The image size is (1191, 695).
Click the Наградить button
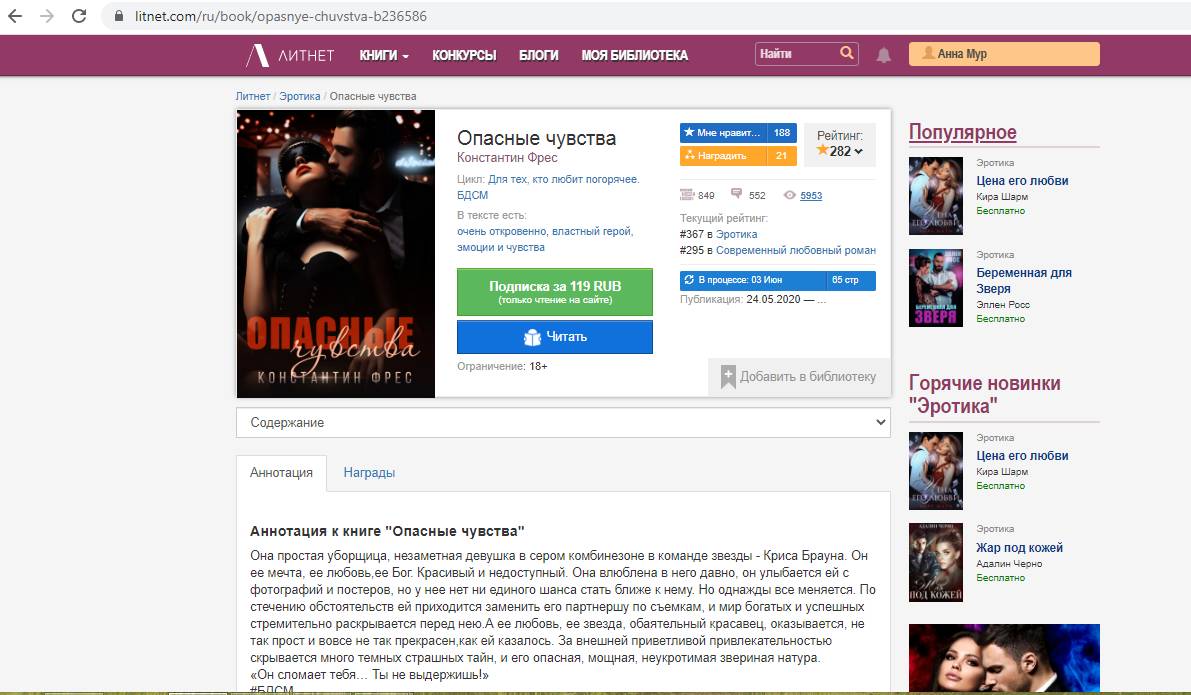738,156
